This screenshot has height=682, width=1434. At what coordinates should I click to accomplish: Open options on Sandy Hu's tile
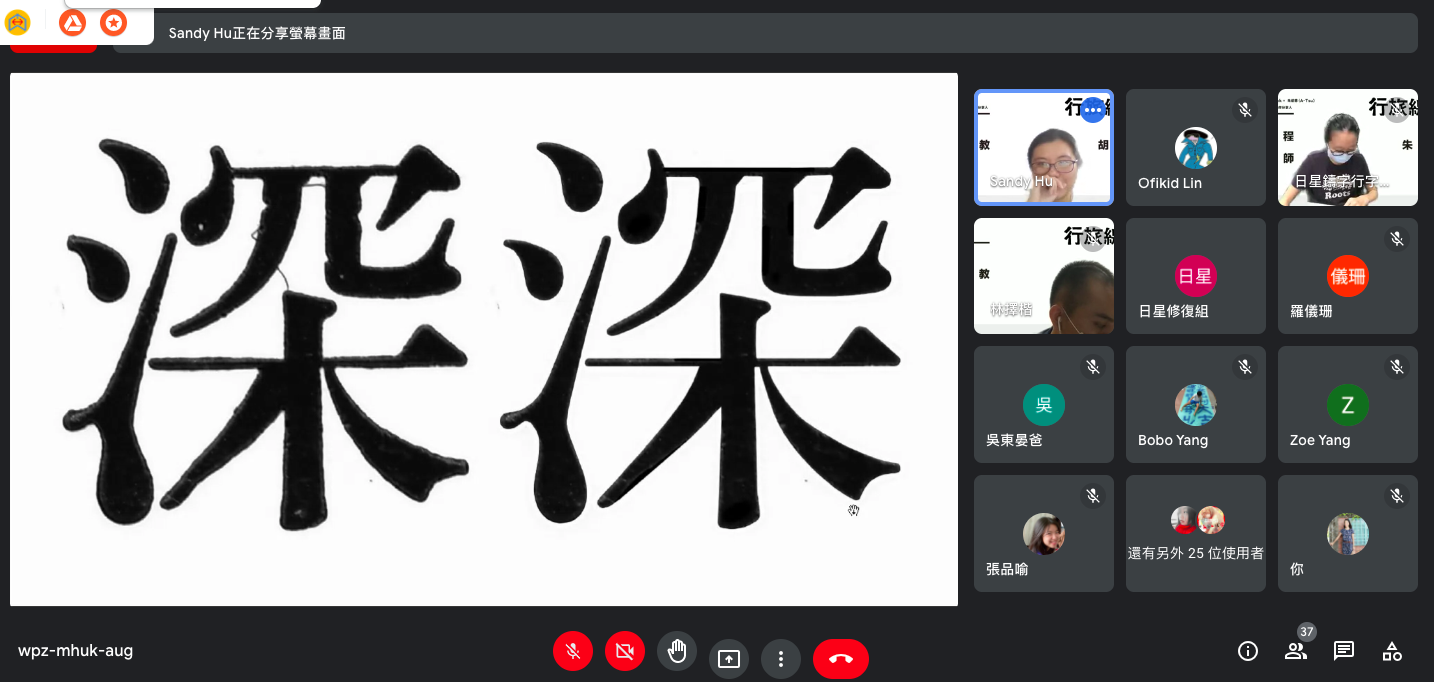1092,110
